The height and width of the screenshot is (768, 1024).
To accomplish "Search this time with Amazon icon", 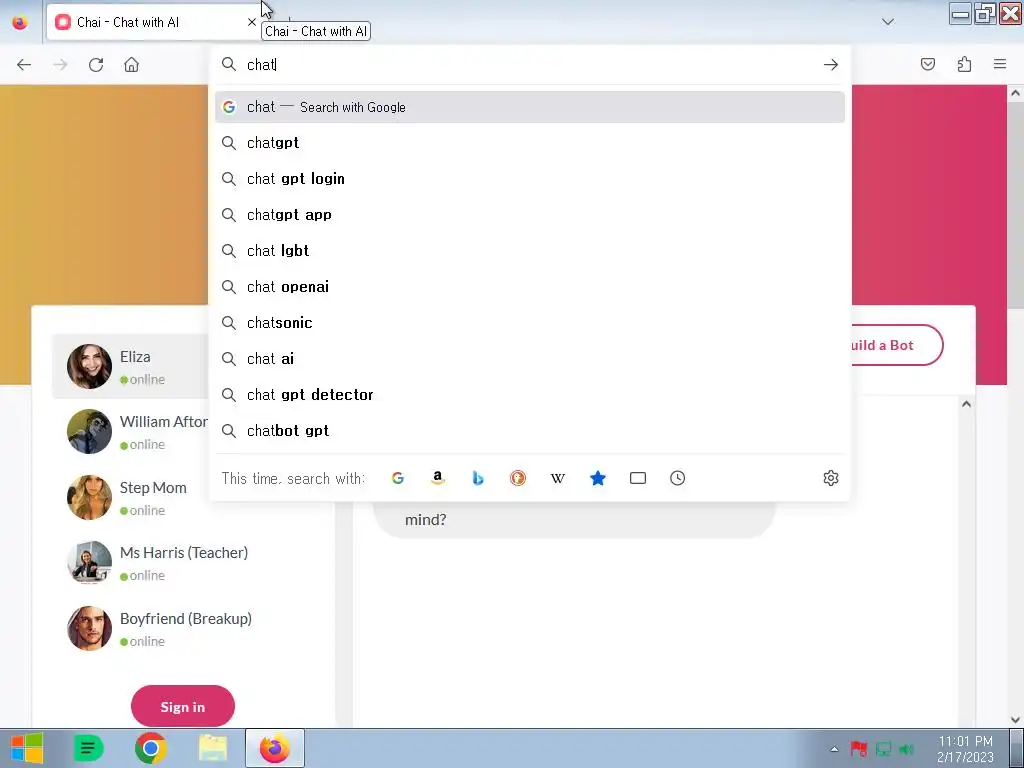I will 438,478.
